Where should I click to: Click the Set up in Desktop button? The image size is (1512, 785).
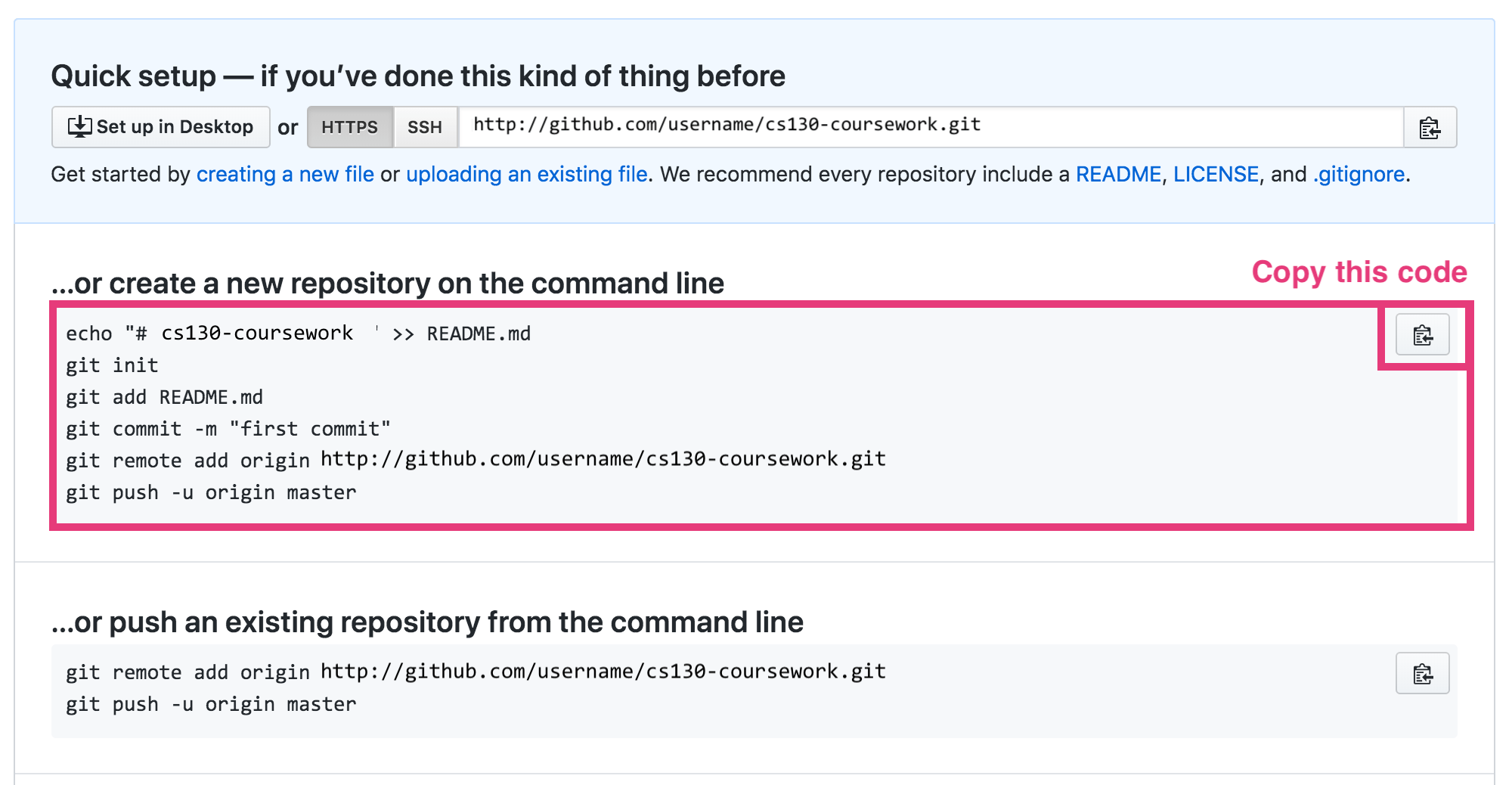coord(161,127)
